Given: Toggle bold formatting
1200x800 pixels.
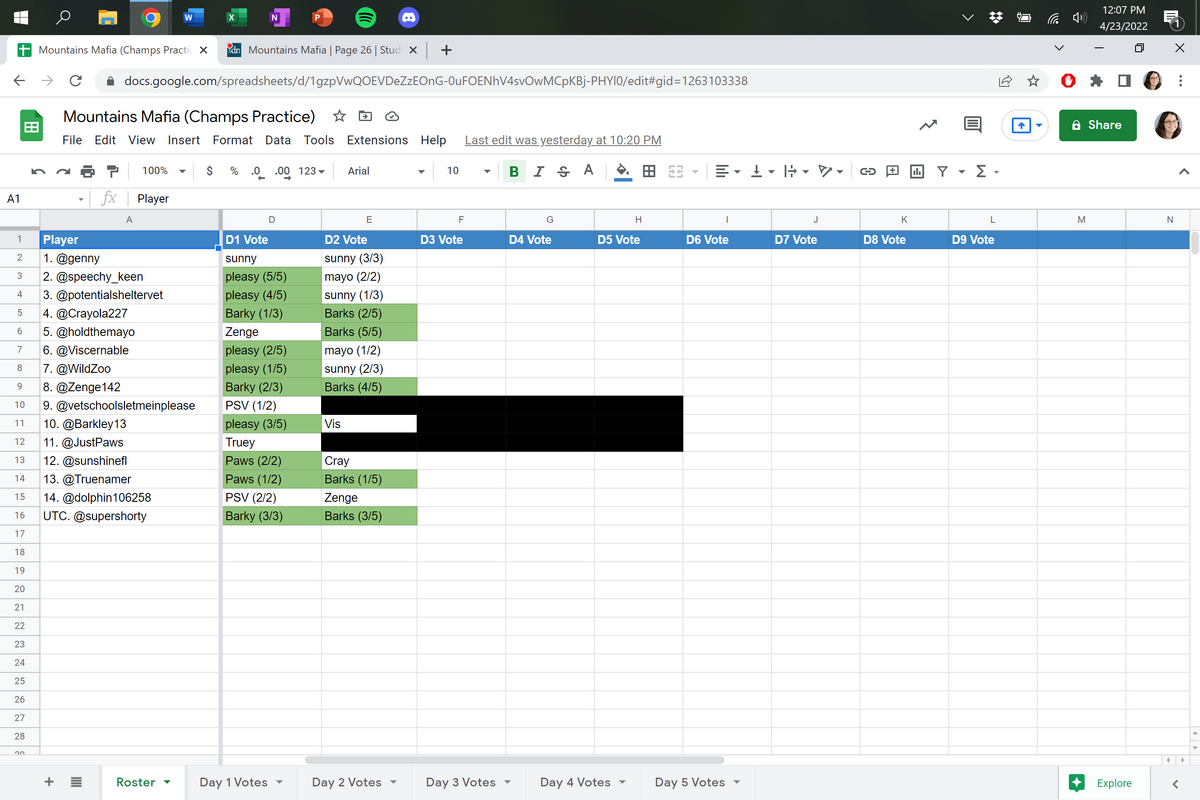Looking at the screenshot, I should 513,171.
